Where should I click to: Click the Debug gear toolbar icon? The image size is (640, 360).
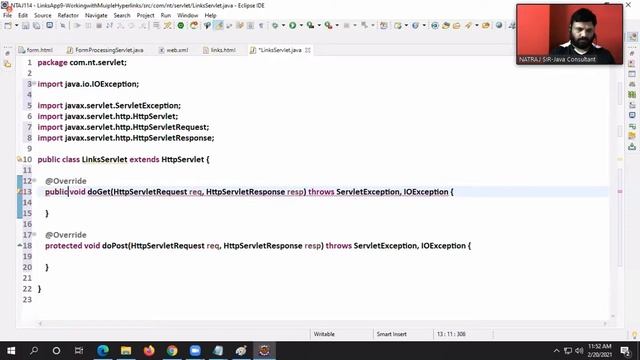275,25
